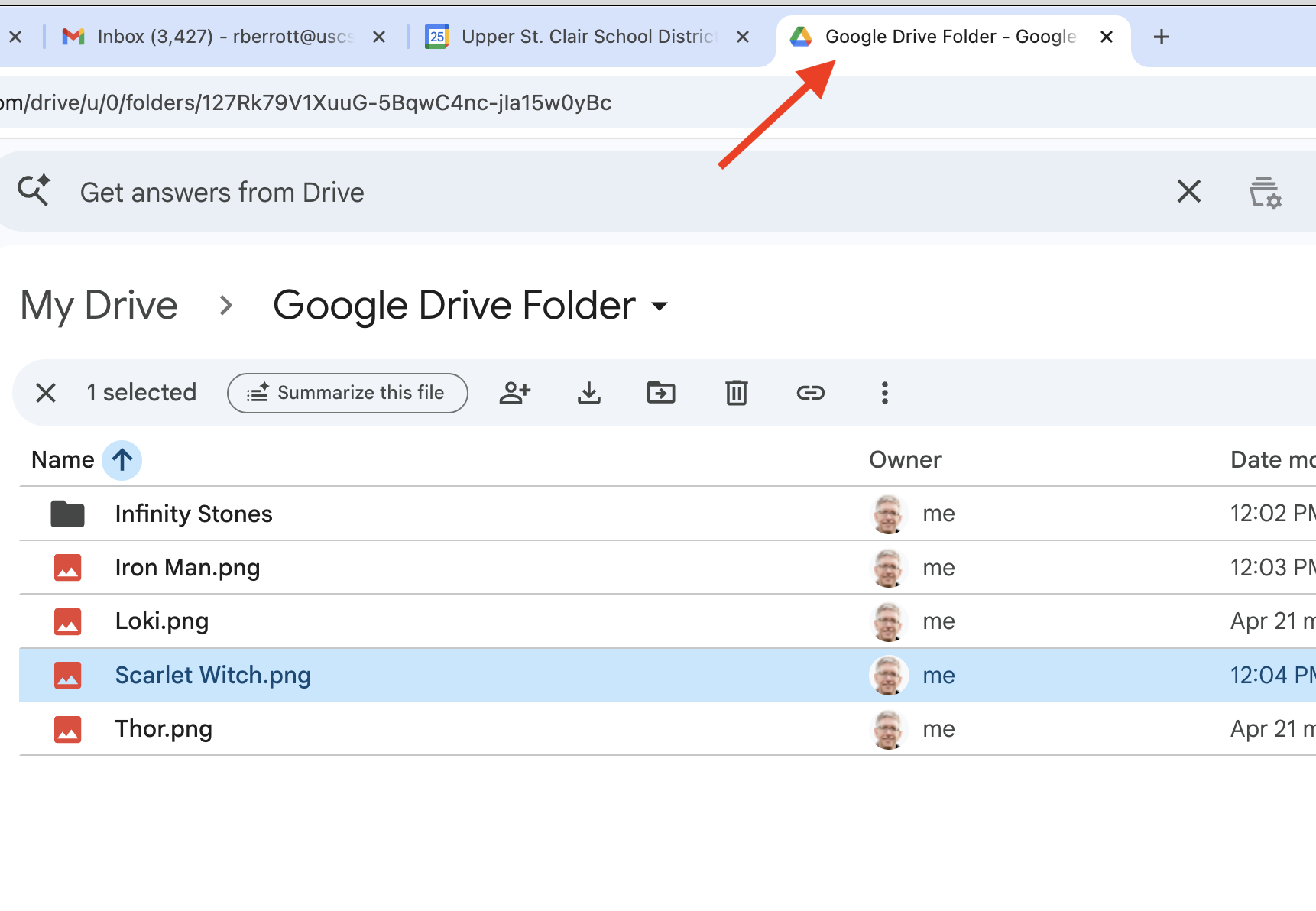
Task: Move selected file to trash
Action: coord(736,393)
